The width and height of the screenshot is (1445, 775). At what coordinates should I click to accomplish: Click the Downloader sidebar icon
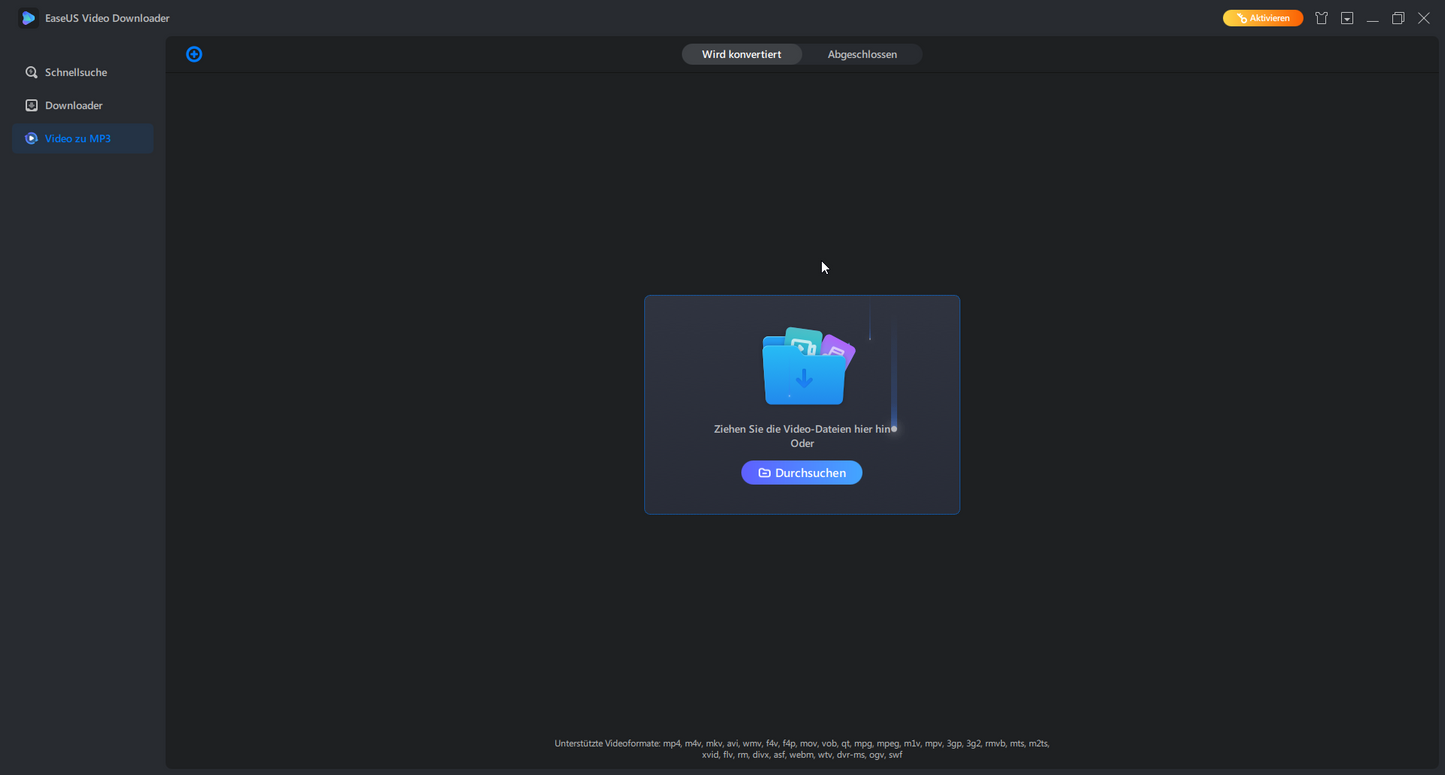(32, 105)
